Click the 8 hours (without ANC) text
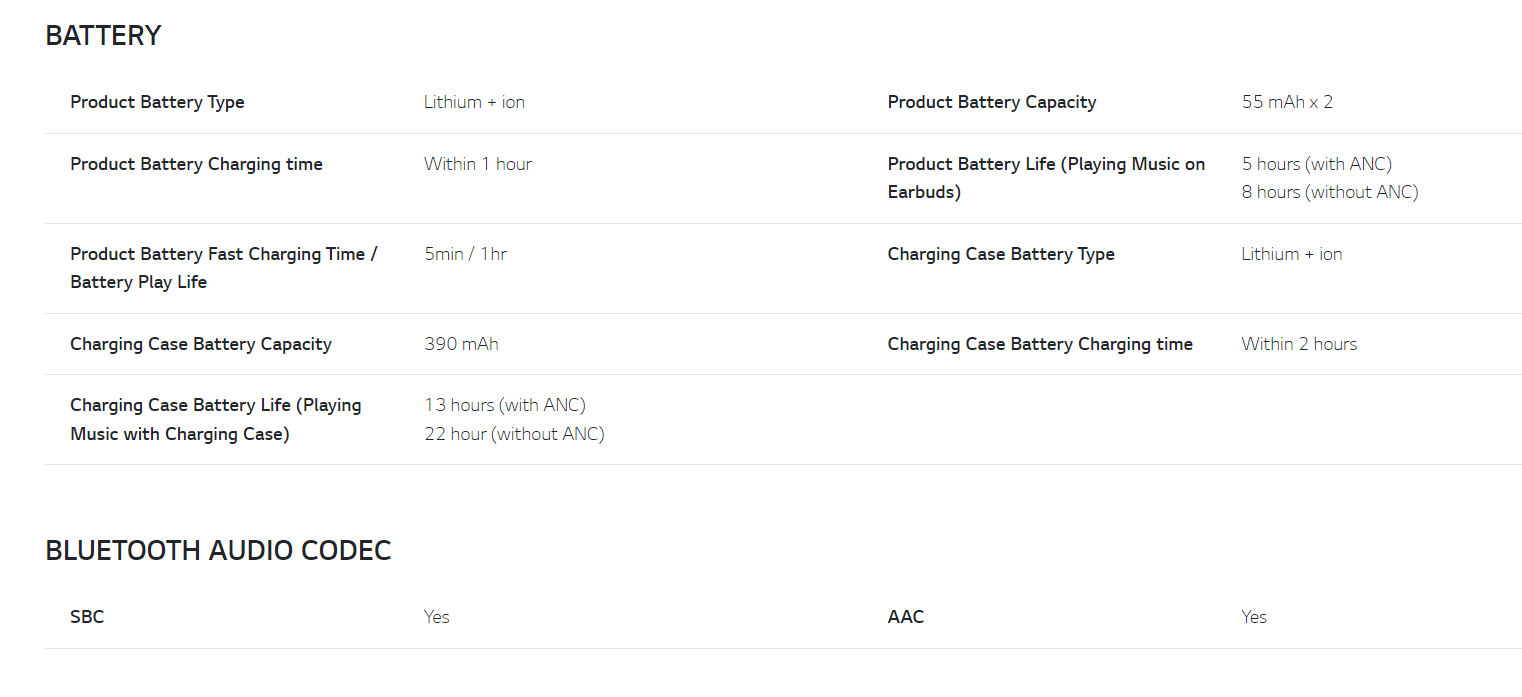The height and width of the screenshot is (697, 1522). tap(1329, 192)
